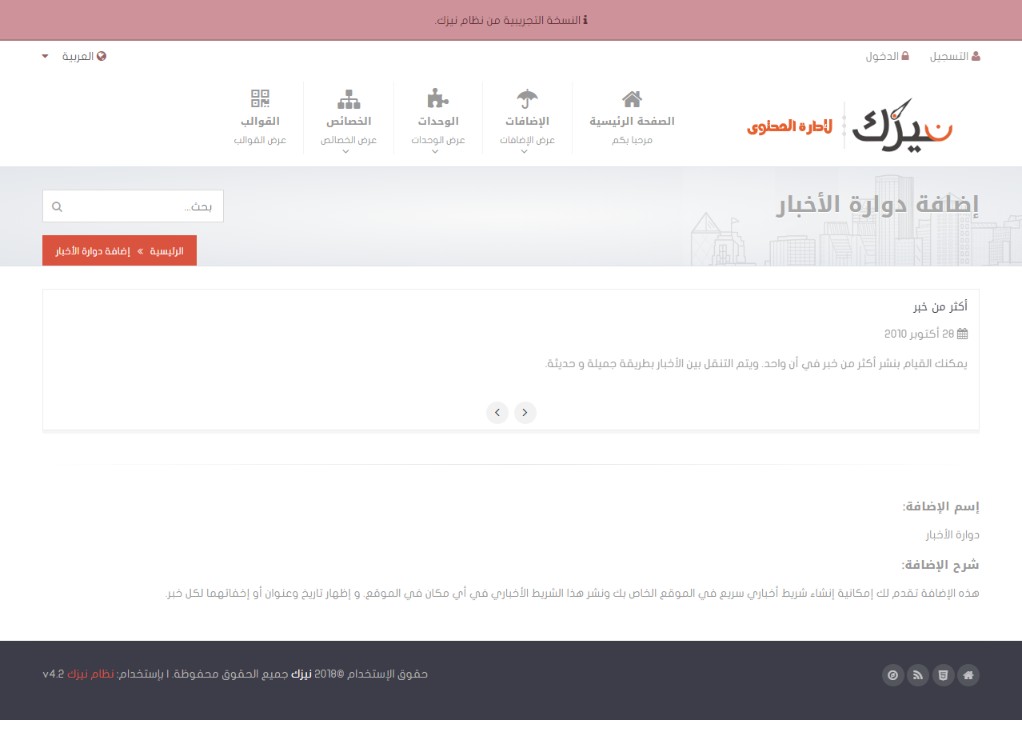This screenshot has height=736, width=1022.
Task: Open the الوحدات menu item
Action: (x=438, y=121)
